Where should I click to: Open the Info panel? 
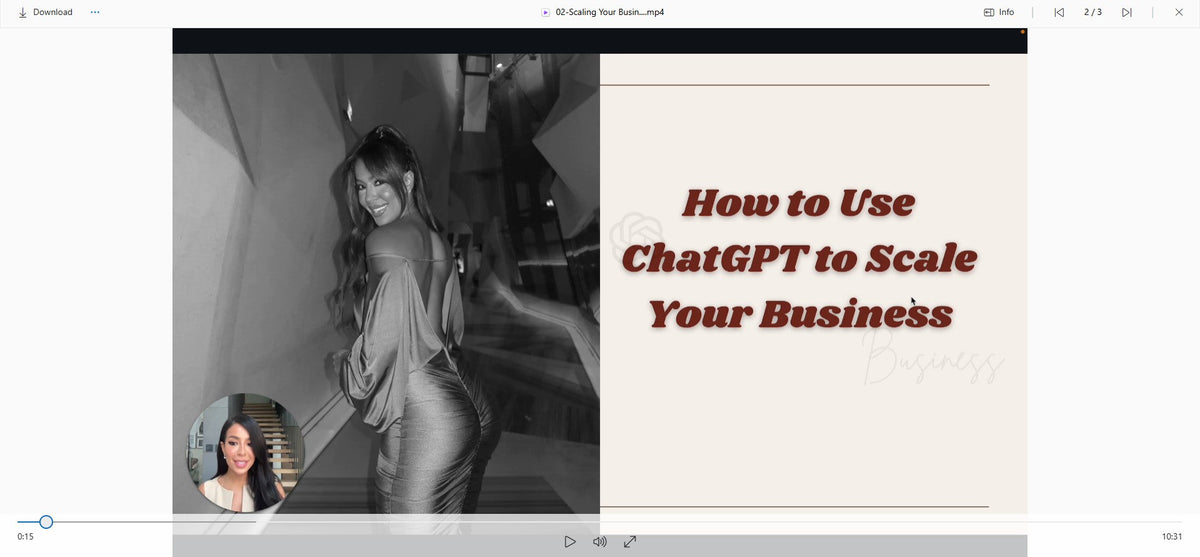[999, 12]
